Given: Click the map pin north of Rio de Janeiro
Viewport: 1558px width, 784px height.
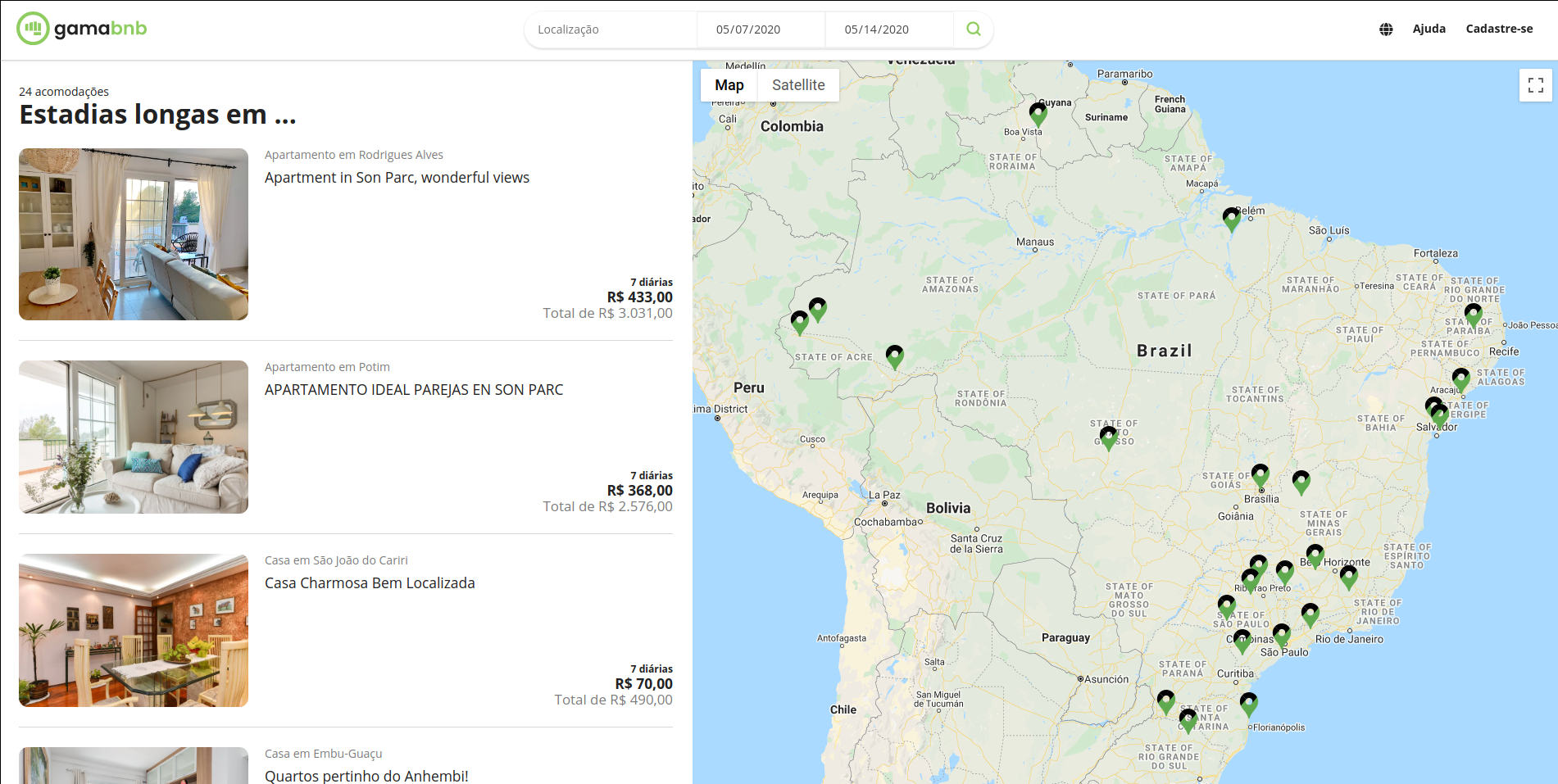Looking at the screenshot, I should 1310,615.
